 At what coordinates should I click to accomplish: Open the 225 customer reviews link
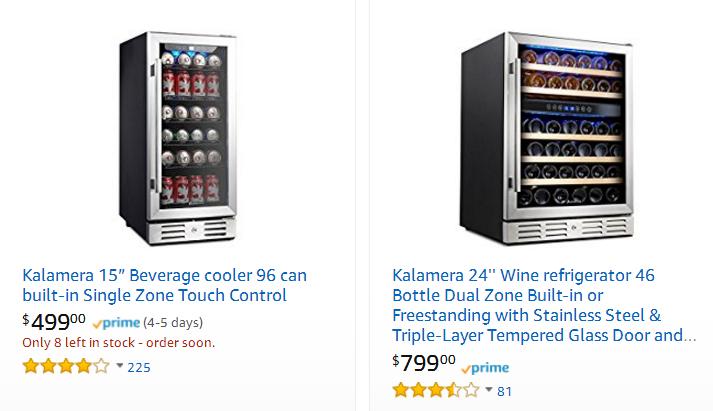coord(139,367)
